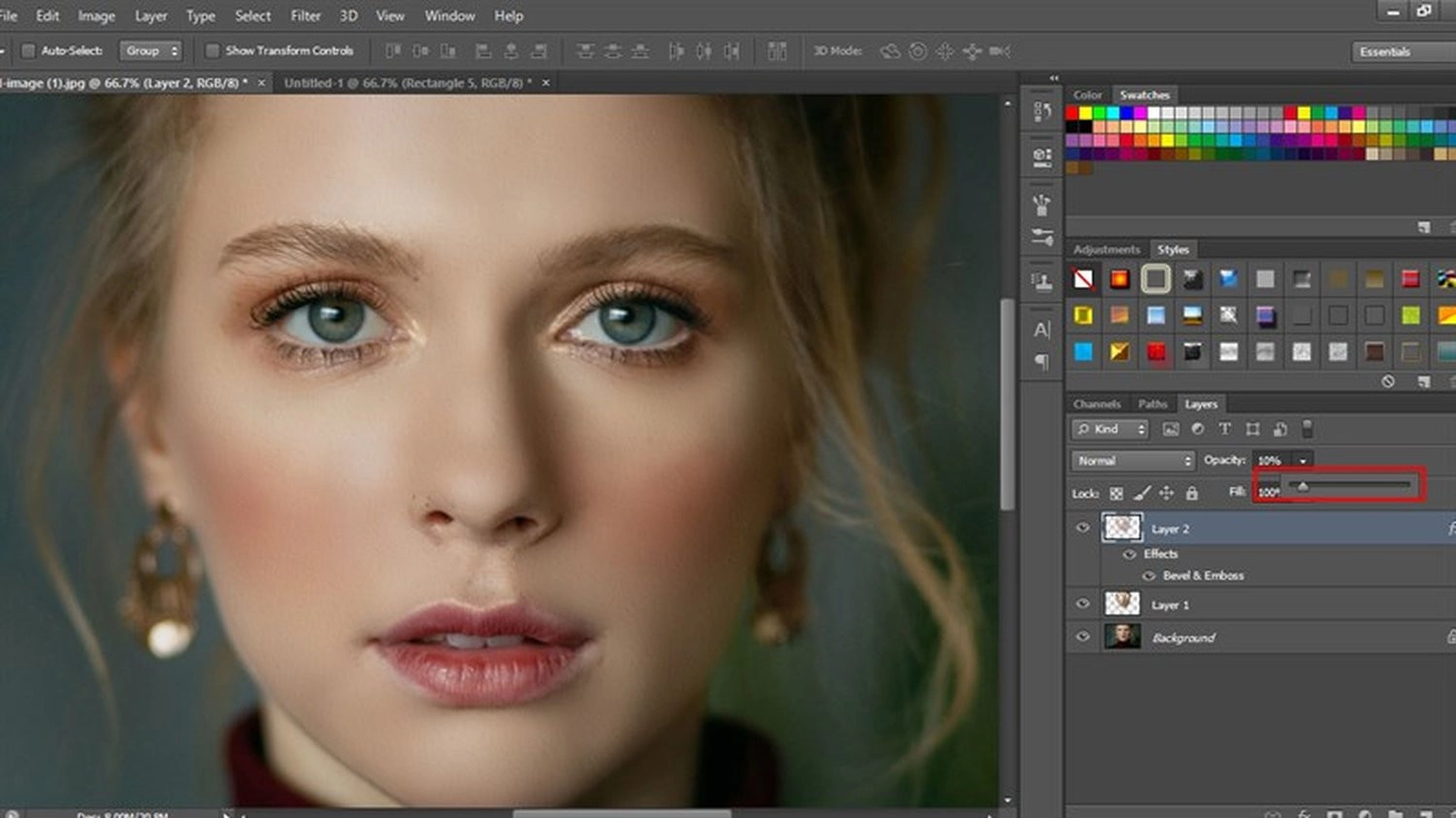Select the 3D scale camera icon
This screenshot has width=1456, height=818.
point(999,50)
